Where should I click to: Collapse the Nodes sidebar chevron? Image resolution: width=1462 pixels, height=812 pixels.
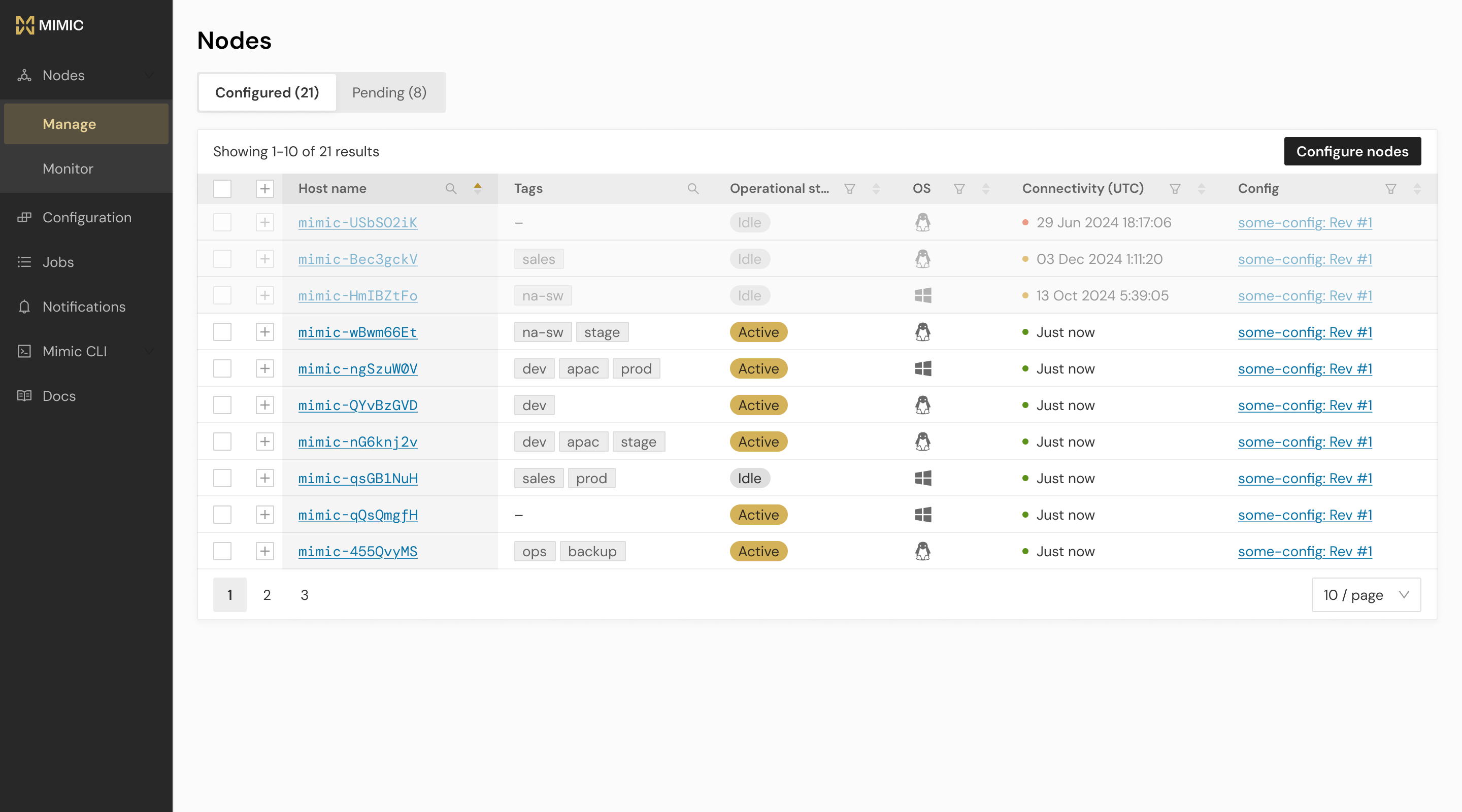(x=149, y=75)
